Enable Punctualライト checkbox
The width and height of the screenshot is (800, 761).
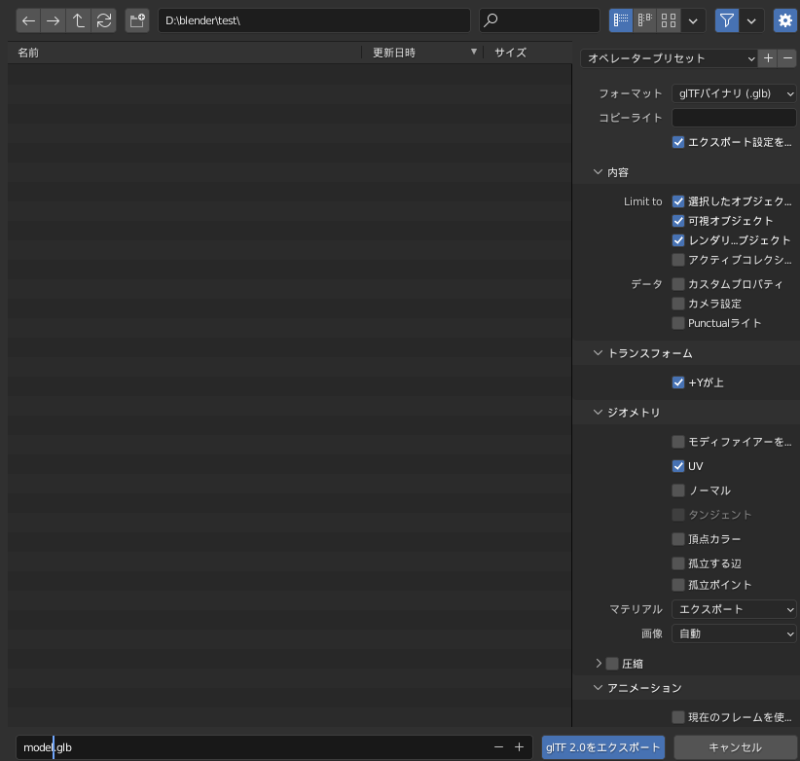678,323
